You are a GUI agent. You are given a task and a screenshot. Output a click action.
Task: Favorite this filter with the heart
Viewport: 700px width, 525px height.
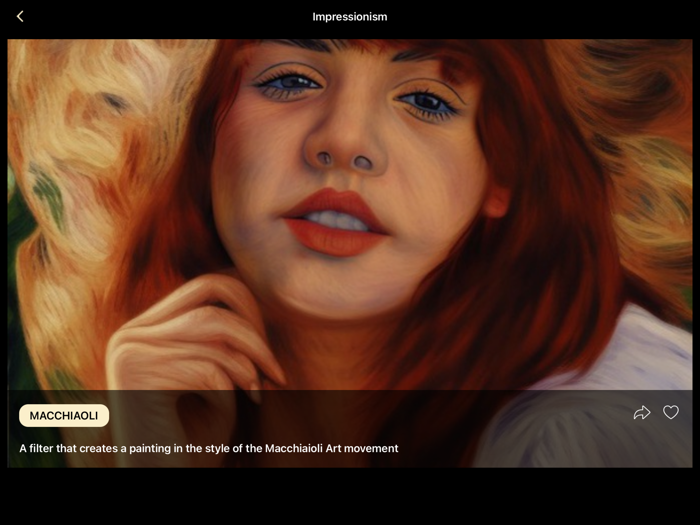[x=671, y=412]
